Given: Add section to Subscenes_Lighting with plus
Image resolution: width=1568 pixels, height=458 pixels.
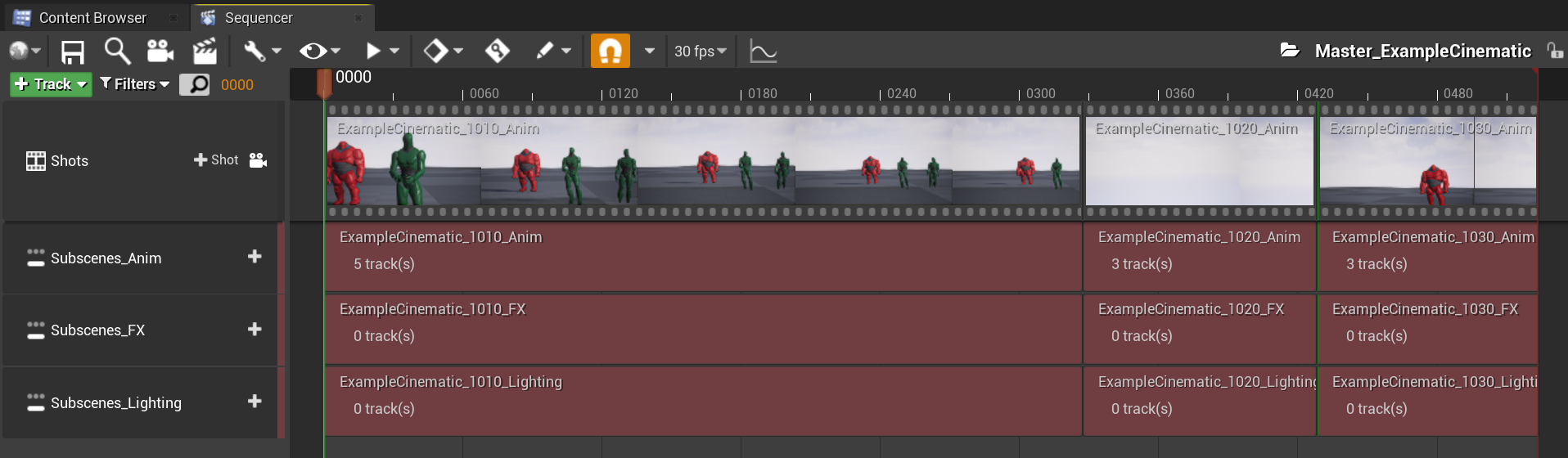Looking at the screenshot, I should [x=255, y=401].
